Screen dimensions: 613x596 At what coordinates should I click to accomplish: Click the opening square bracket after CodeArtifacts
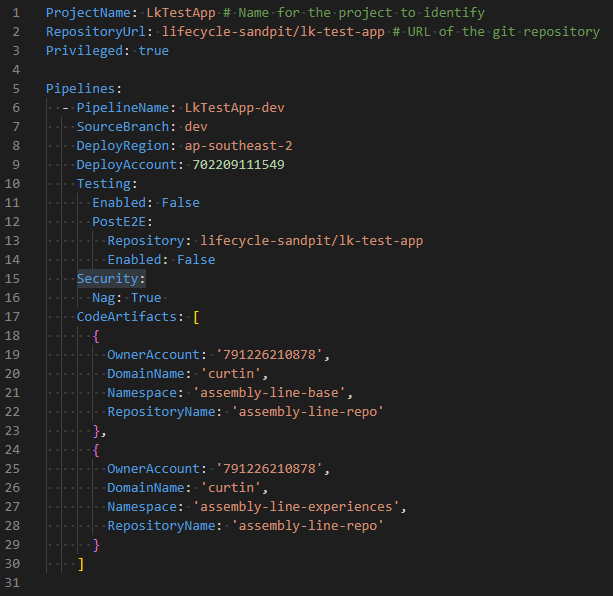click(x=196, y=317)
